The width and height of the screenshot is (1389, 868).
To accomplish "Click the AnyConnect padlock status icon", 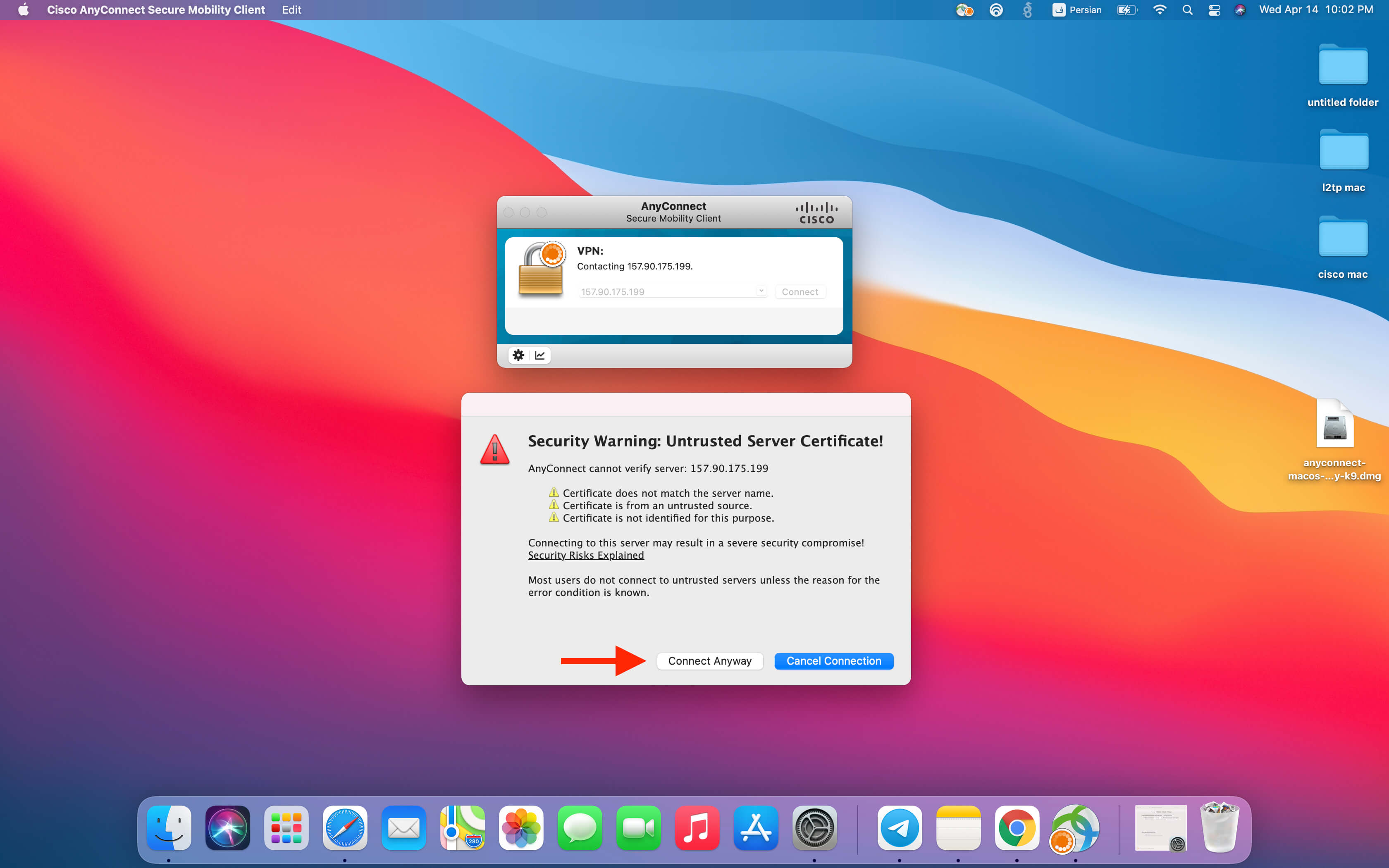I will click(x=541, y=269).
